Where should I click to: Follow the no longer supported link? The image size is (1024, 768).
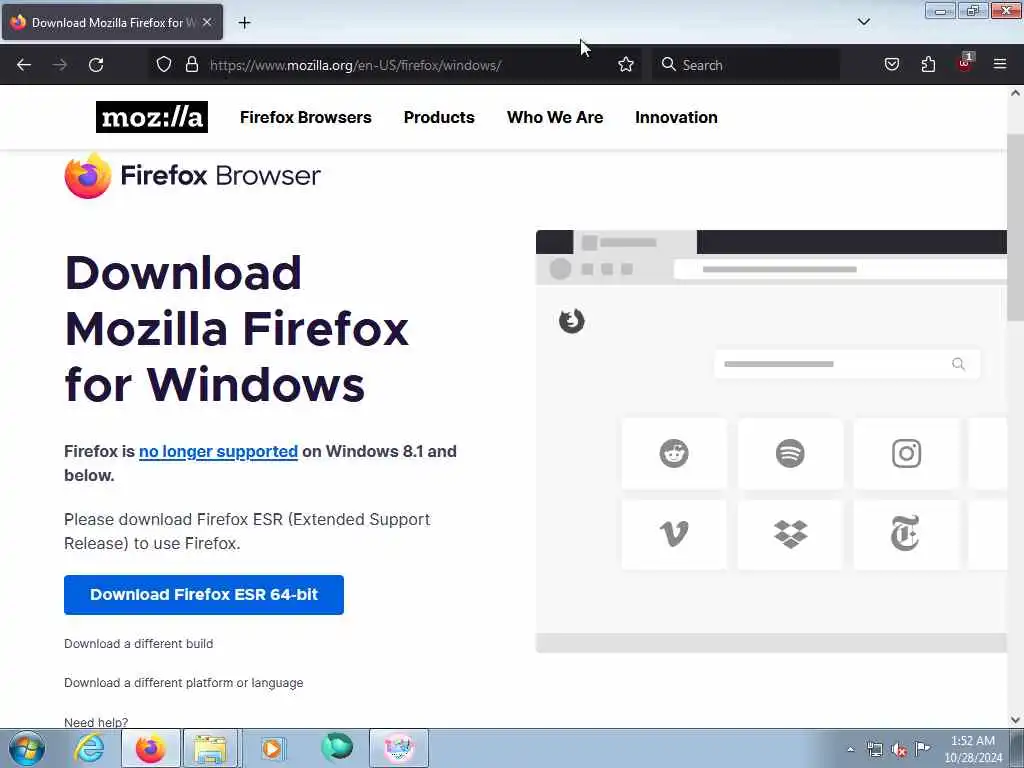point(218,451)
